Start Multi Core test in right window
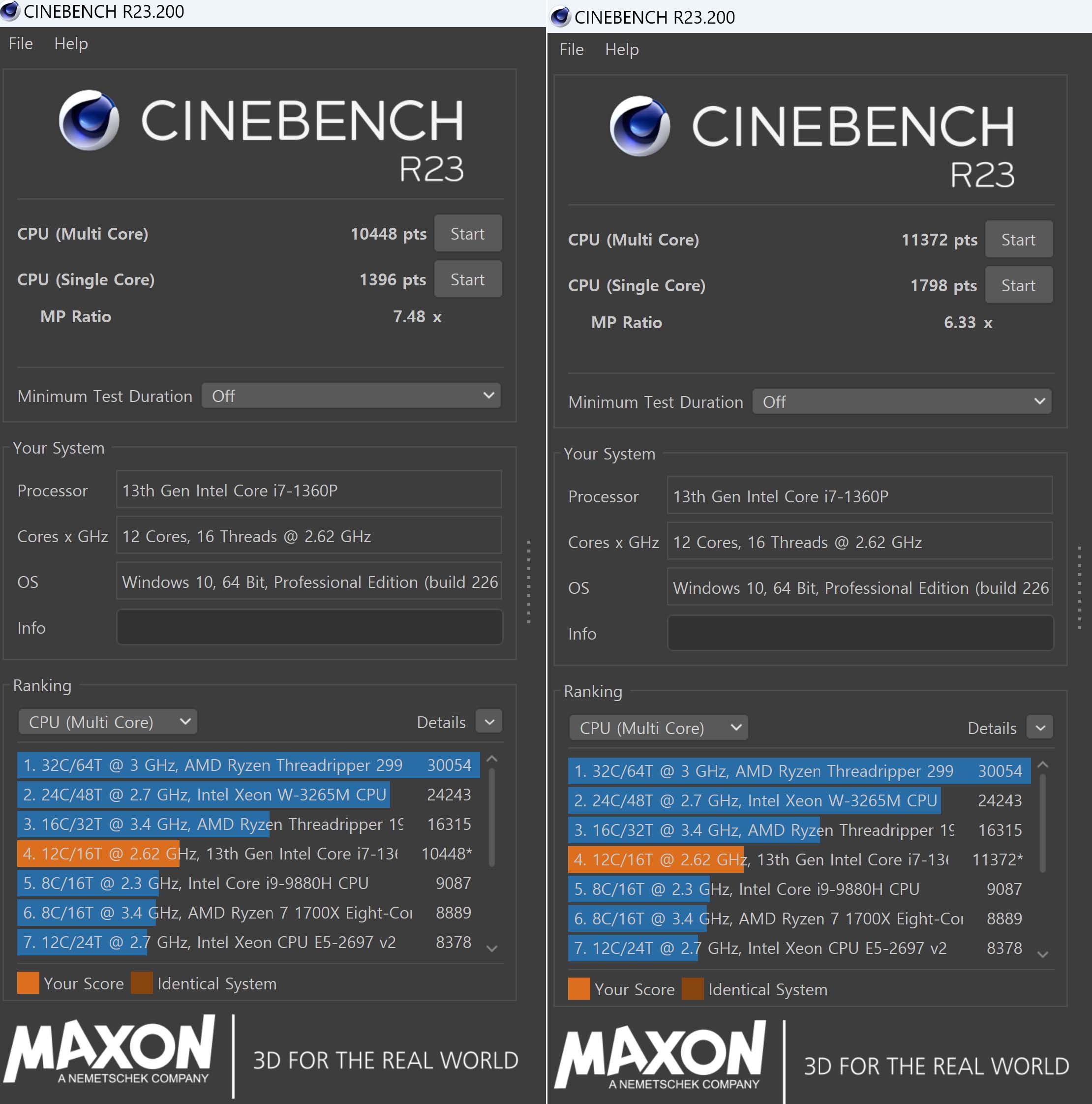Viewport: 1092px width, 1104px height. [x=1018, y=240]
